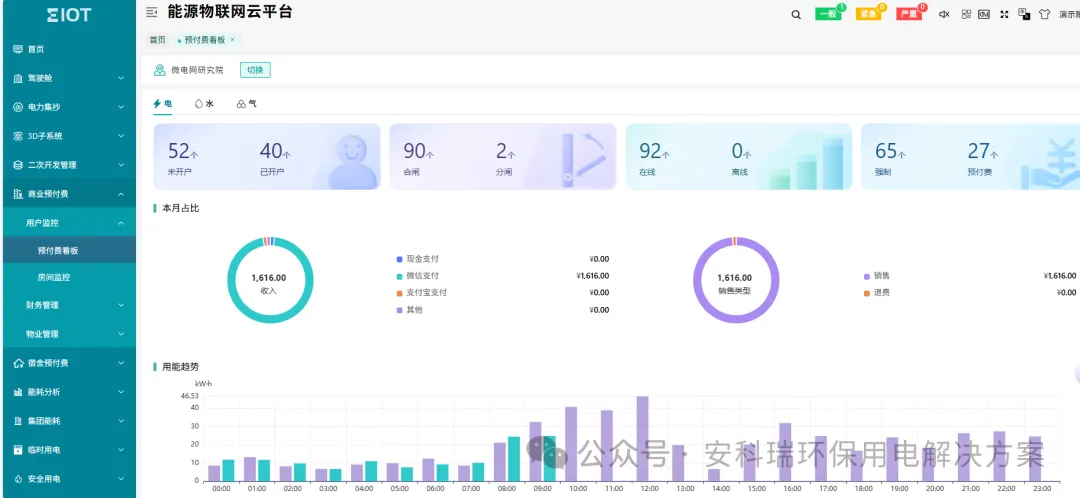The width and height of the screenshot is (1080, 498).
Task: Click the 首页 home icon in sidebar
Action: click(x=18, y=49)
